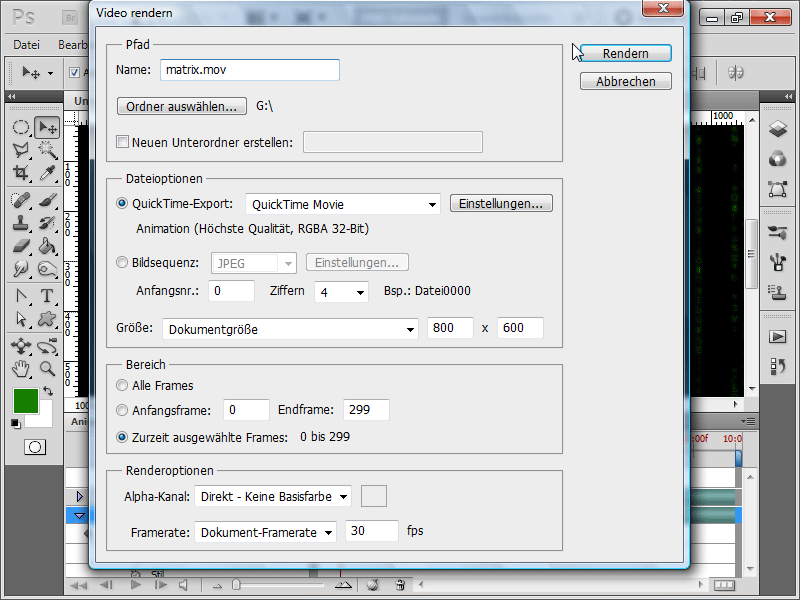This screenshot has width=800, height=600.
Task: Click the fps field showing 30
Action: pyautogui.click(x=371, y=531)
